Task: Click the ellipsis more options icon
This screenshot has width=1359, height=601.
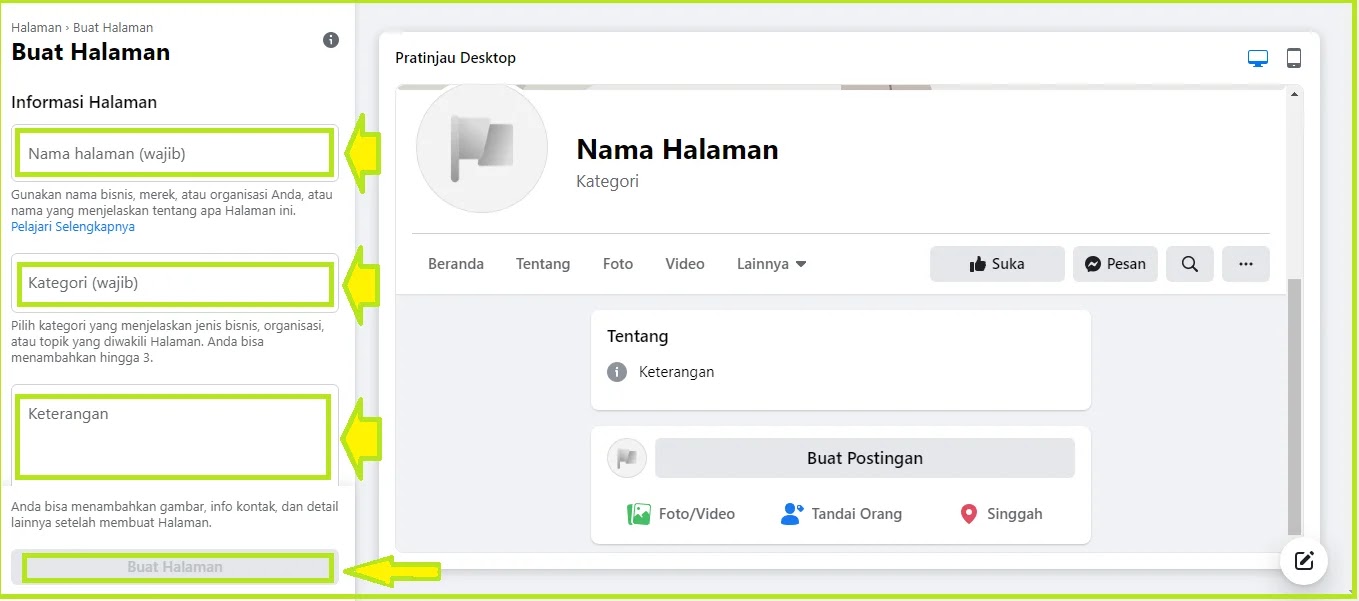Action: [x=1245, y=263]
